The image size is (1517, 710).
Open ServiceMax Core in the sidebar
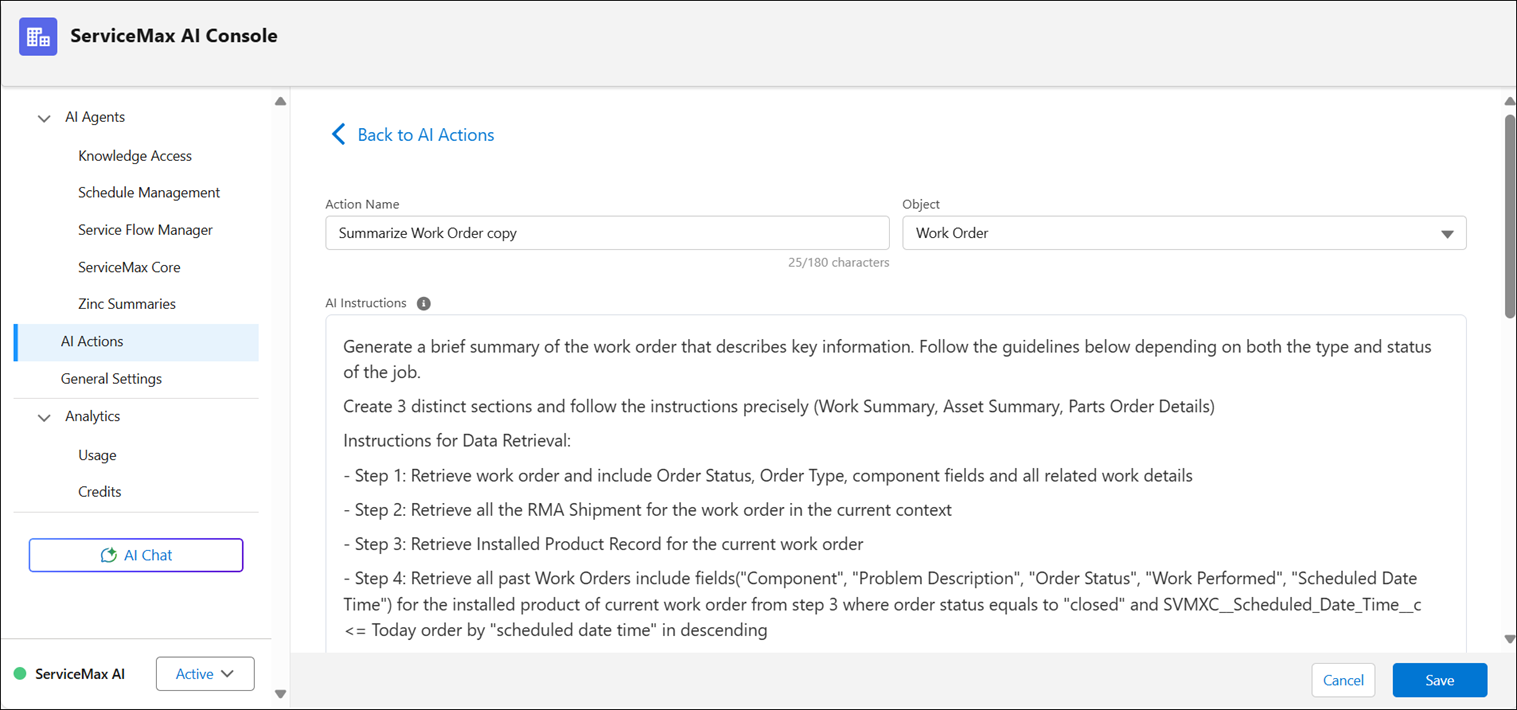129,267
